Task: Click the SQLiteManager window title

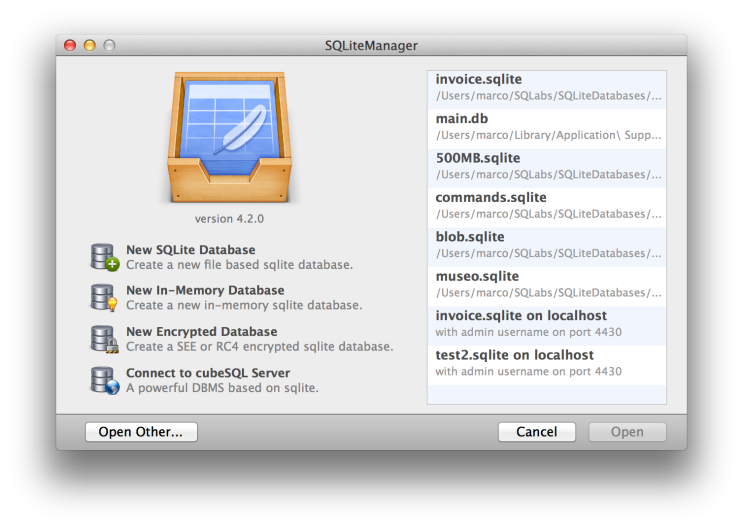Action: (371, 46)
